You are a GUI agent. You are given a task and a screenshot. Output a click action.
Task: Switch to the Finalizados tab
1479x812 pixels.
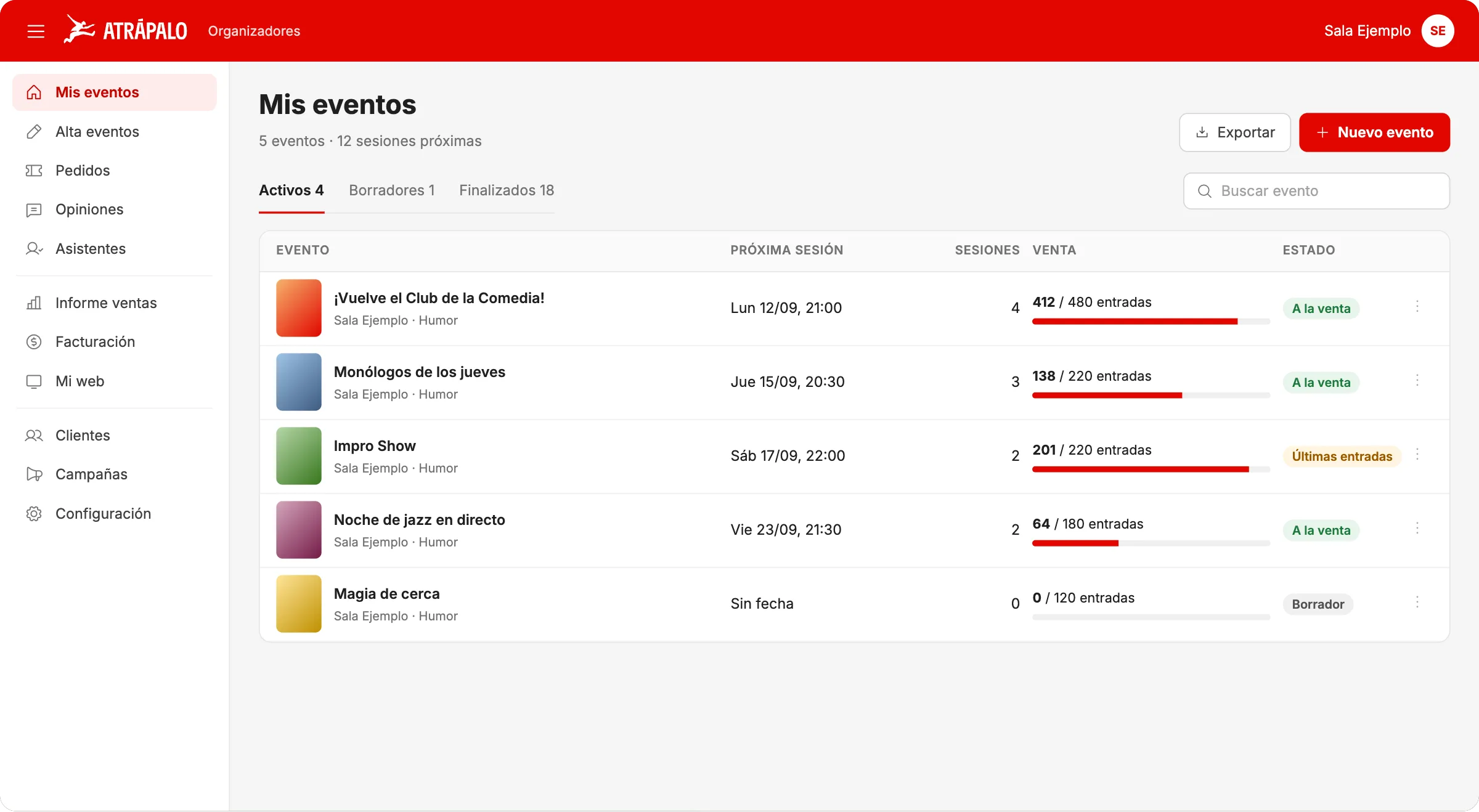(x=507, y=191)
